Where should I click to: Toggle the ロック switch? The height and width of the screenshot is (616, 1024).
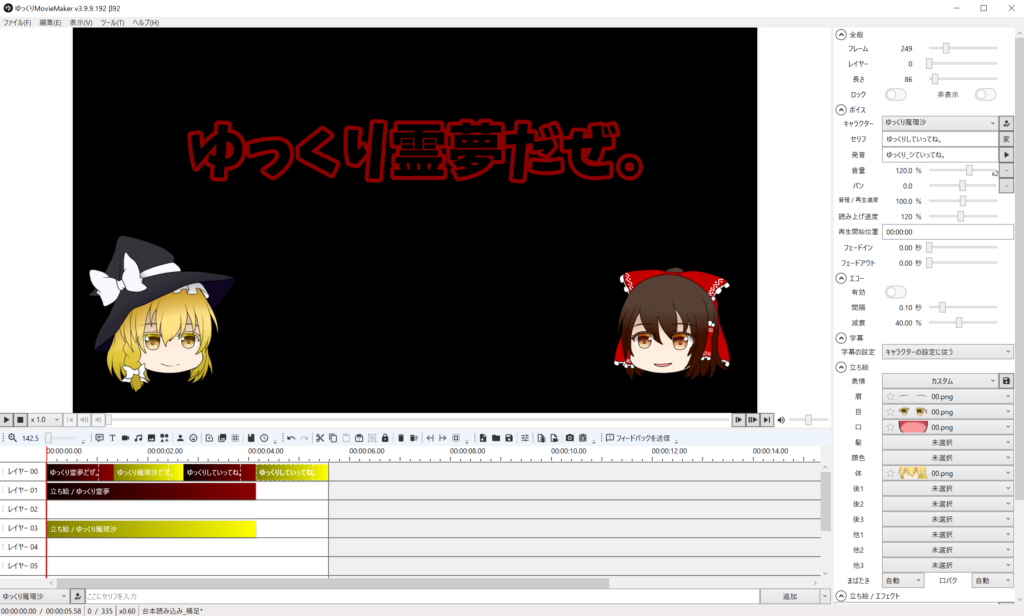(895, 94)
